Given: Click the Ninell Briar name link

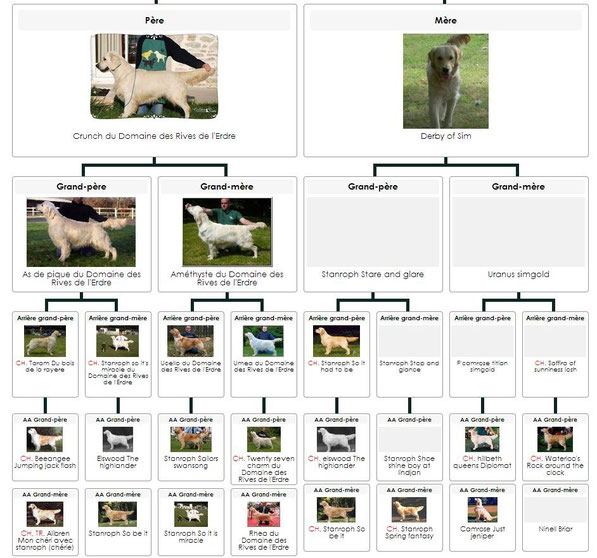Looking at the screenshot, I should tap(555, 529).
